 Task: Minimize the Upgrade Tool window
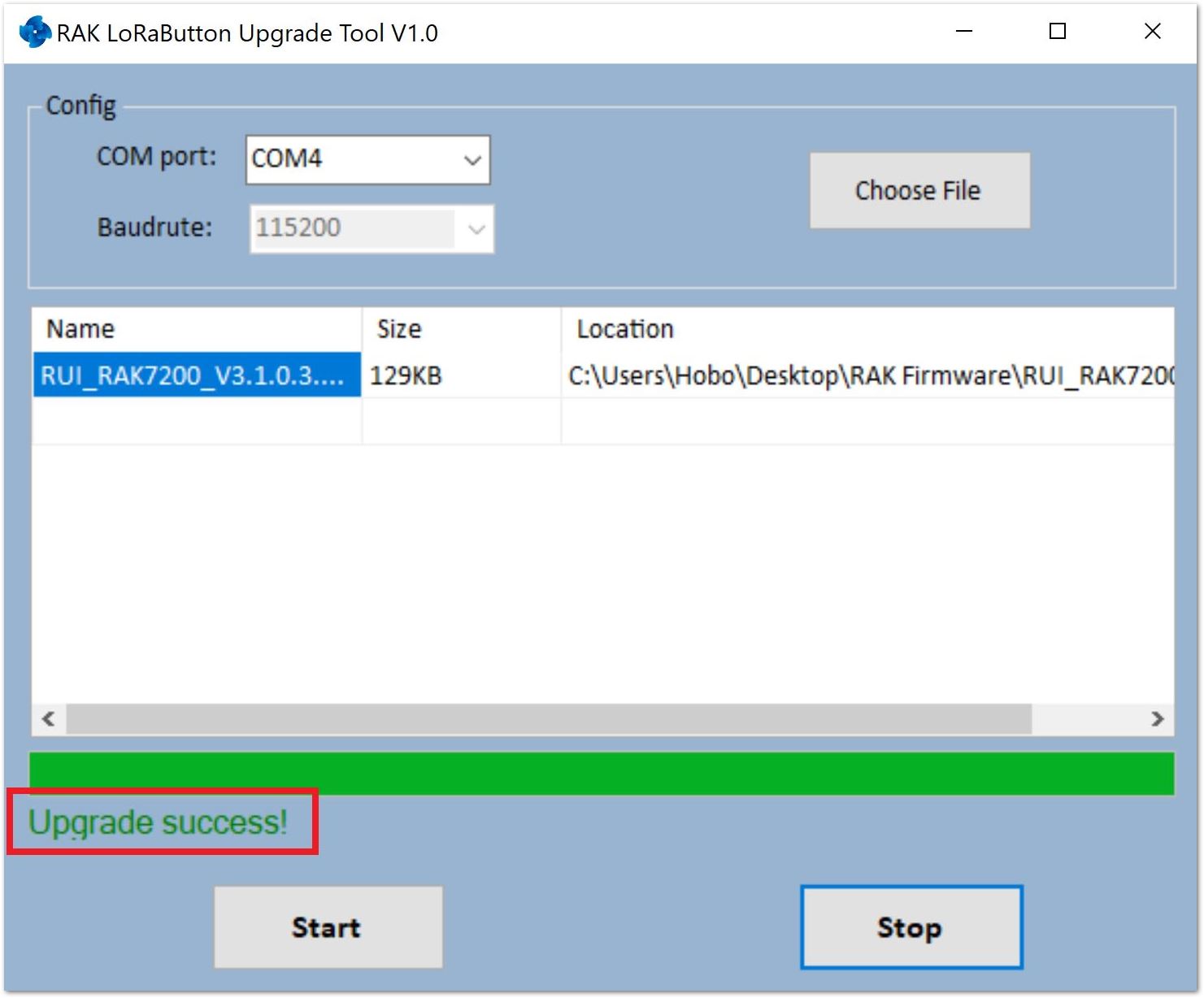pyautogui.click(x=964, y=32)
